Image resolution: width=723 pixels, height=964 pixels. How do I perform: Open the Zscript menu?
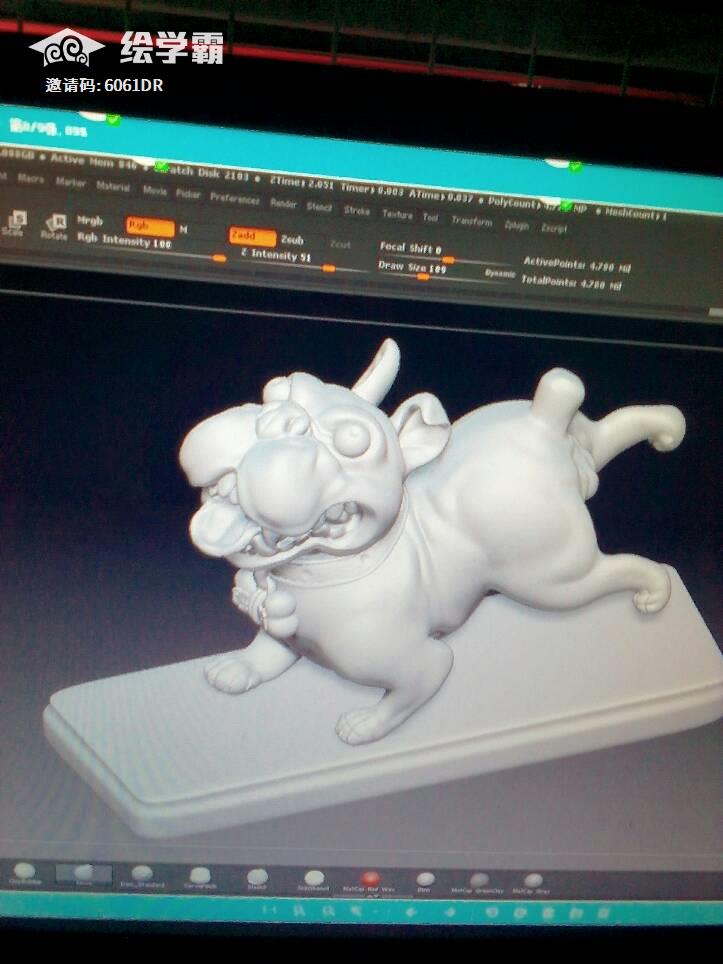click(x=553, y=229)
